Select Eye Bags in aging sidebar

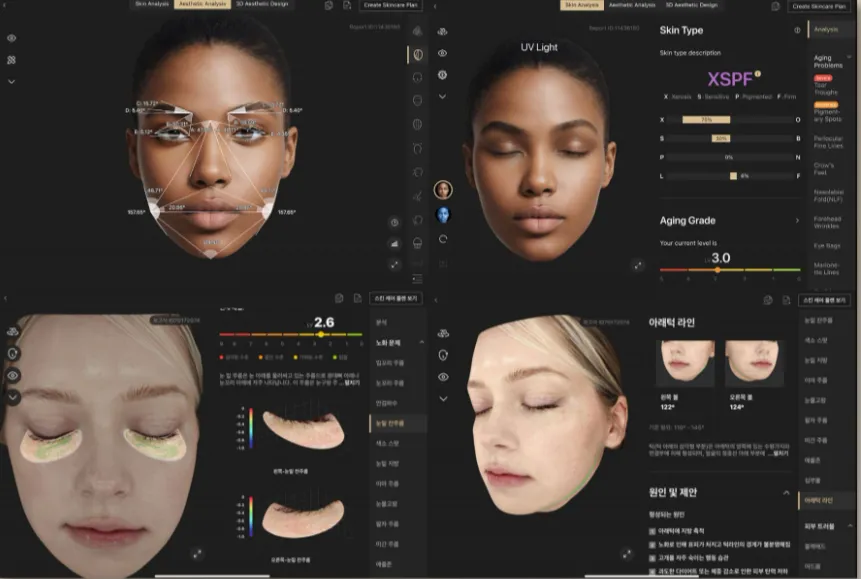click(826, 246)
